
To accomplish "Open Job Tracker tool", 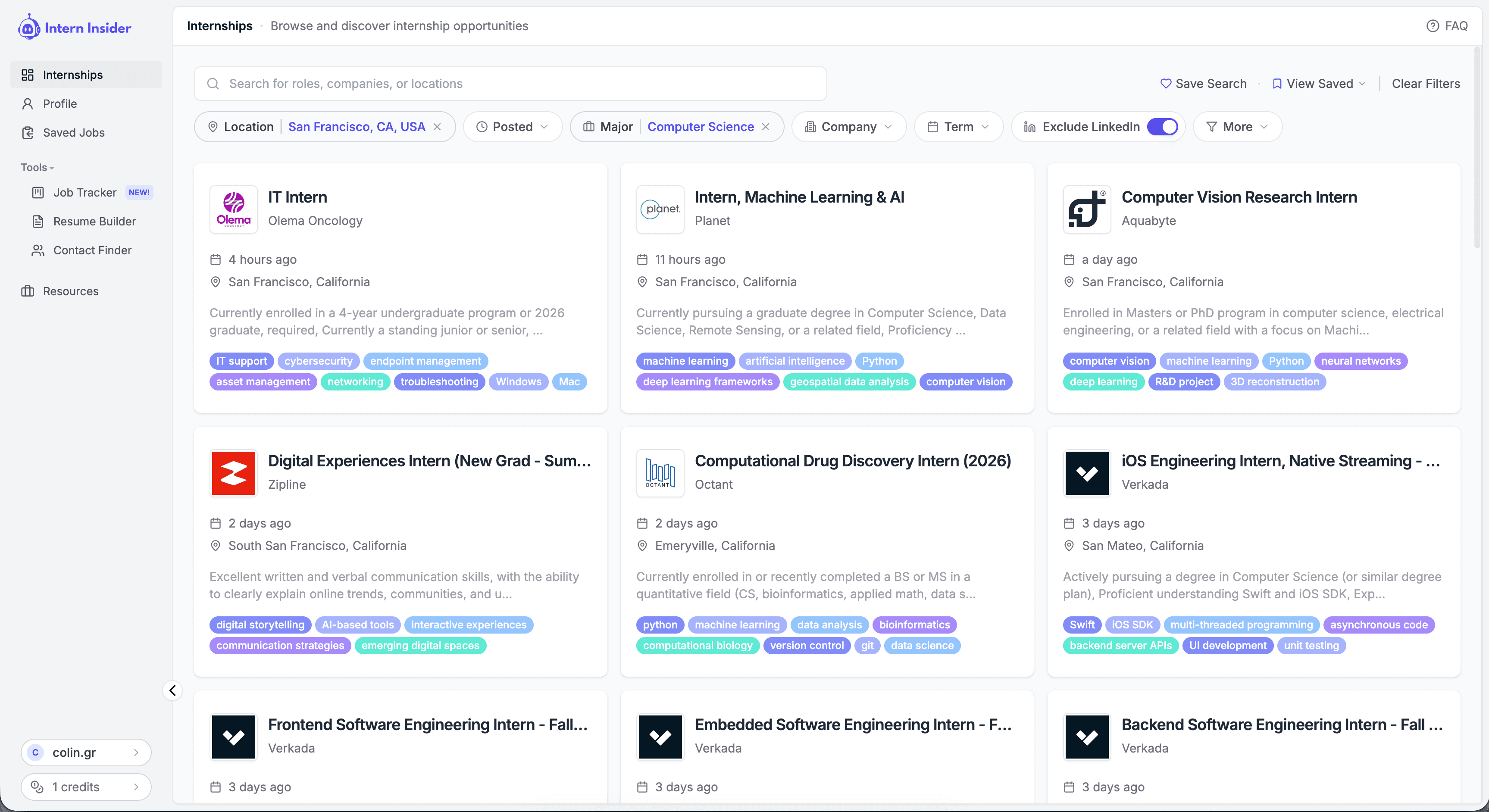I will click(85, 193).
